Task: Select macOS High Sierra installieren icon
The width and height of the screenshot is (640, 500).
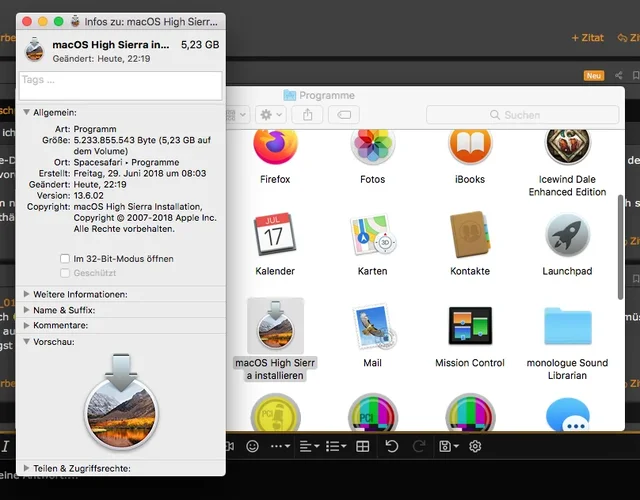Action: pos(276,326)
